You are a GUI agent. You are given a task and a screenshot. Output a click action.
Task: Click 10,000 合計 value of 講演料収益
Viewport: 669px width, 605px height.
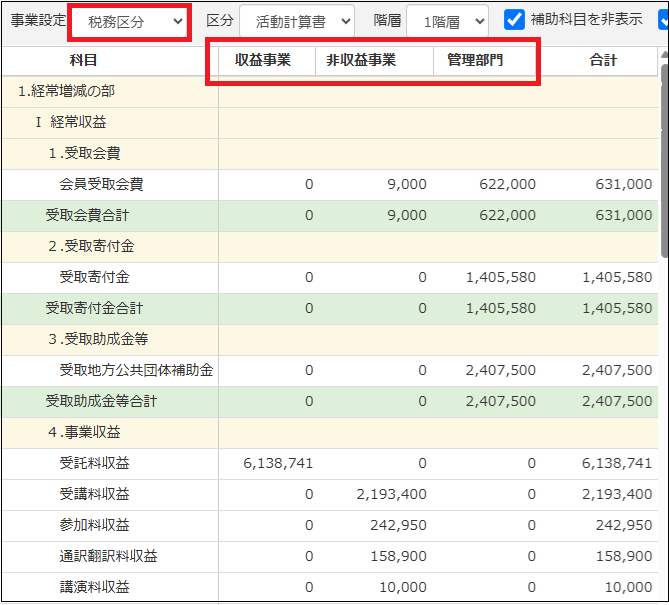click(628, 588)
